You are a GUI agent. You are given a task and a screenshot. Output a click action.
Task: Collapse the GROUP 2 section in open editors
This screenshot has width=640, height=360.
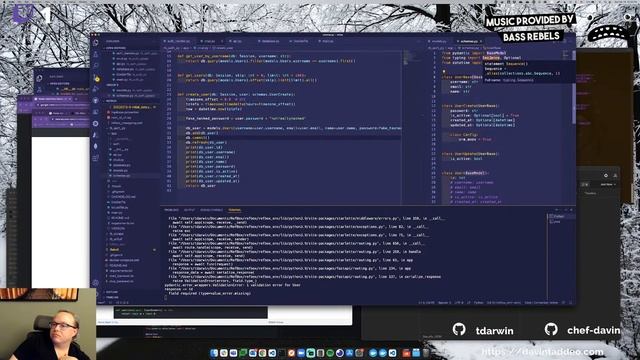pos(112,85)
